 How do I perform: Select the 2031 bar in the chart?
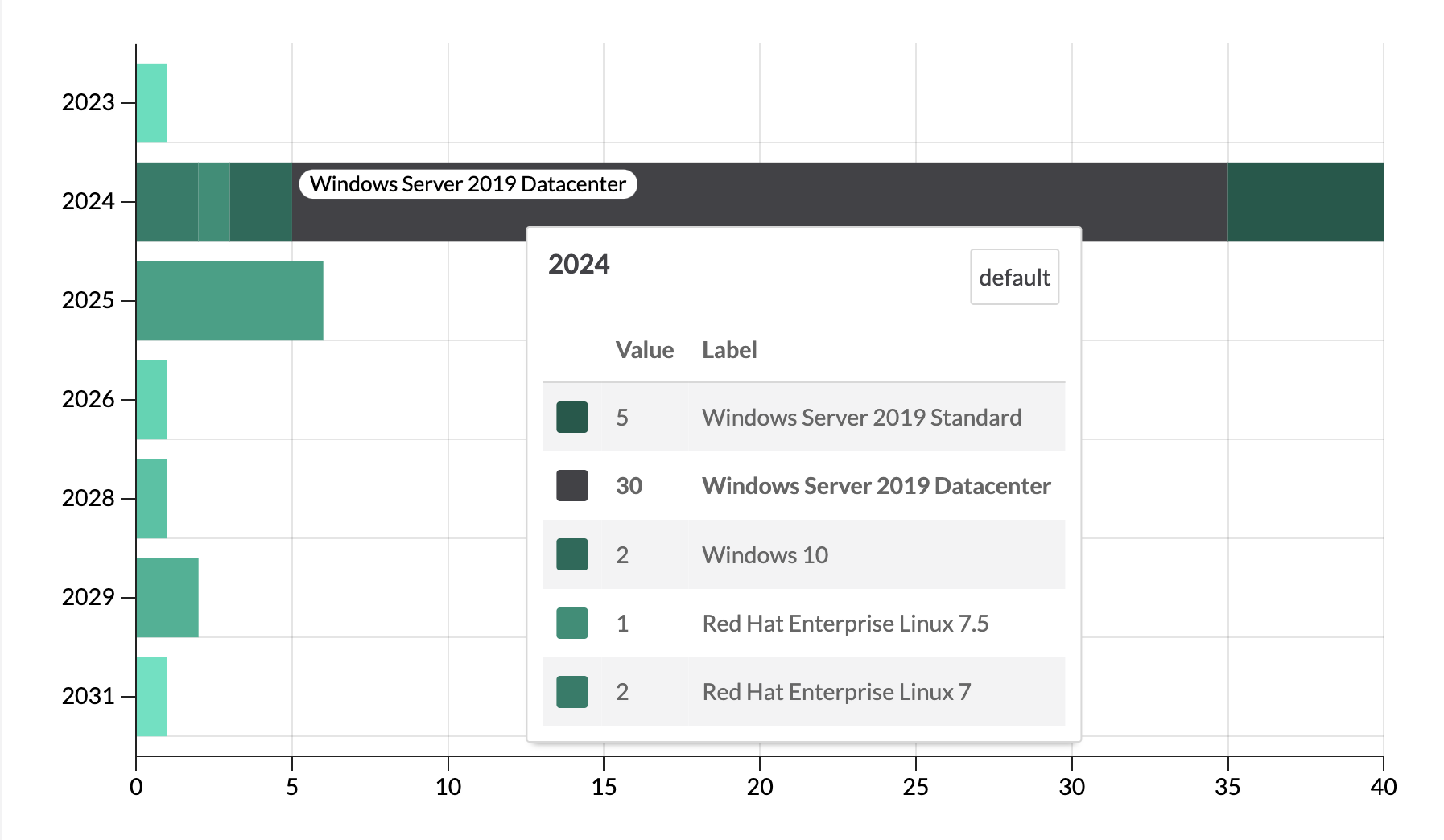click(x=152, y=697)
